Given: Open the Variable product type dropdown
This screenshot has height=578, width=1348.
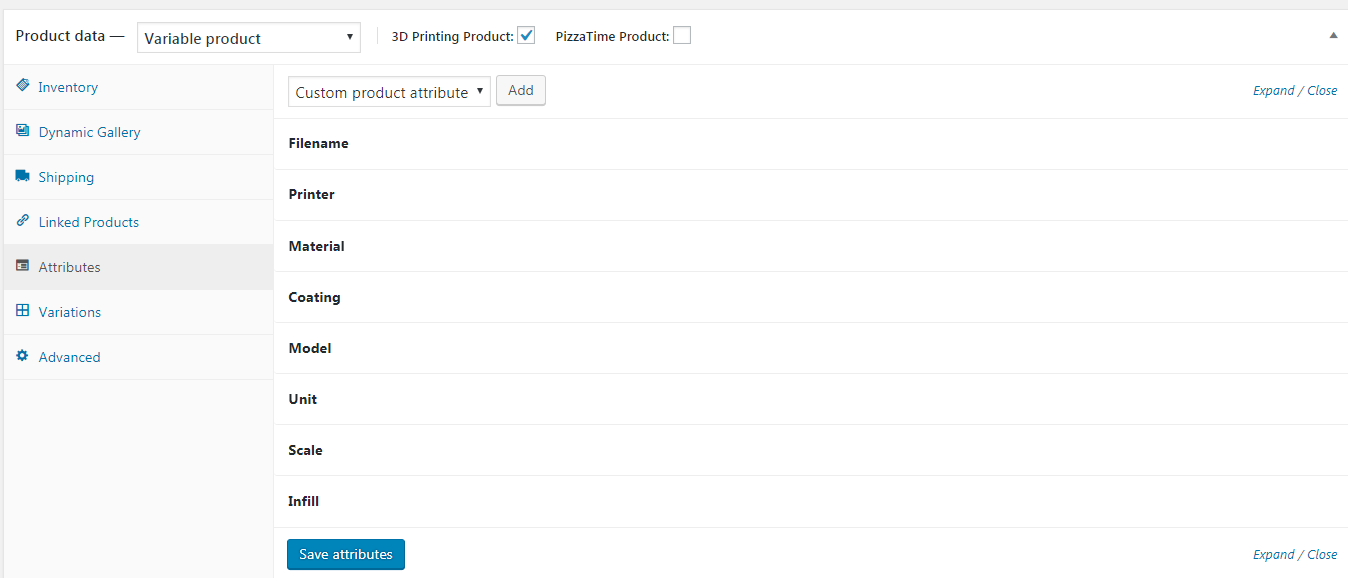Looking at the screenshot, I should [248, 38].
